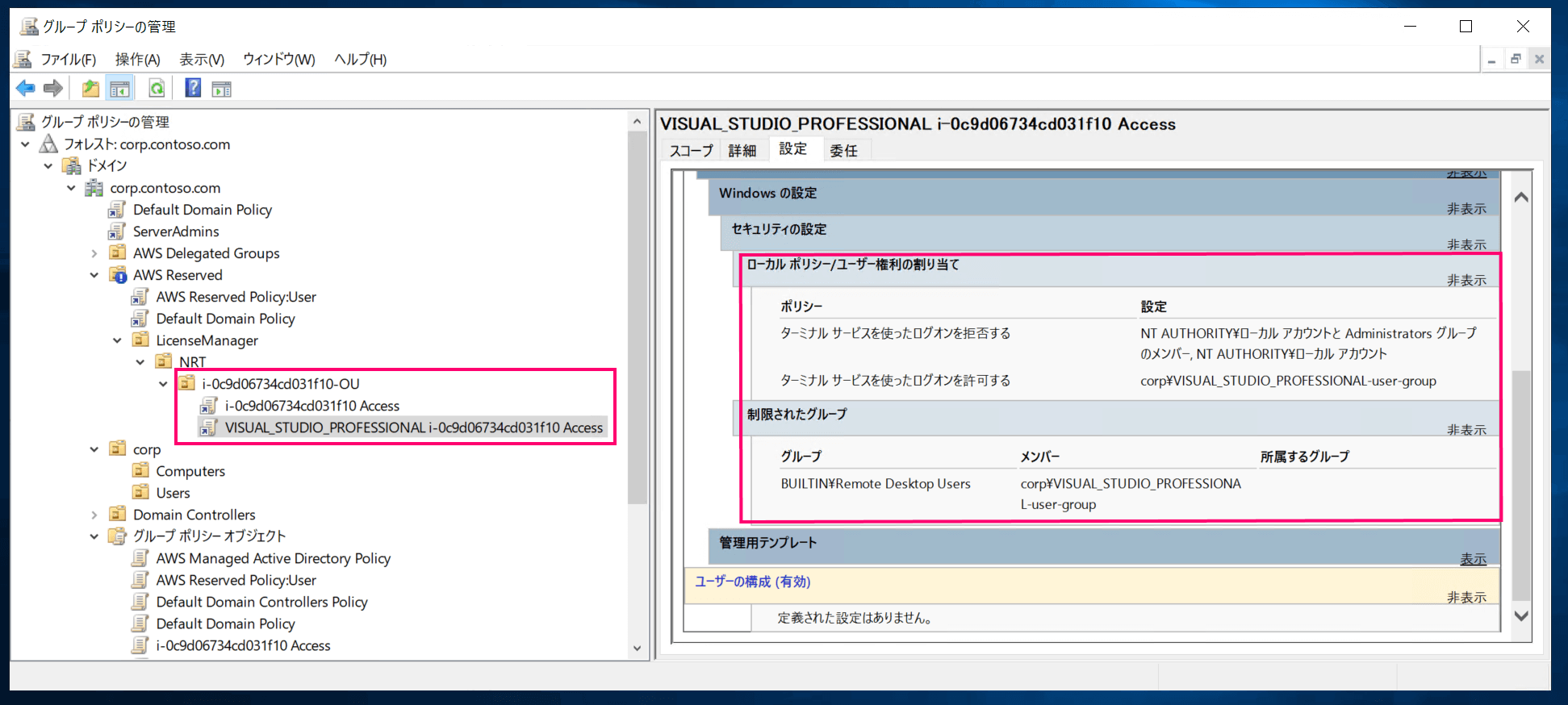Click the Refresh toolbar icon
The image size is (1568, 705).
pyautogui.click(x=157, y=88)
